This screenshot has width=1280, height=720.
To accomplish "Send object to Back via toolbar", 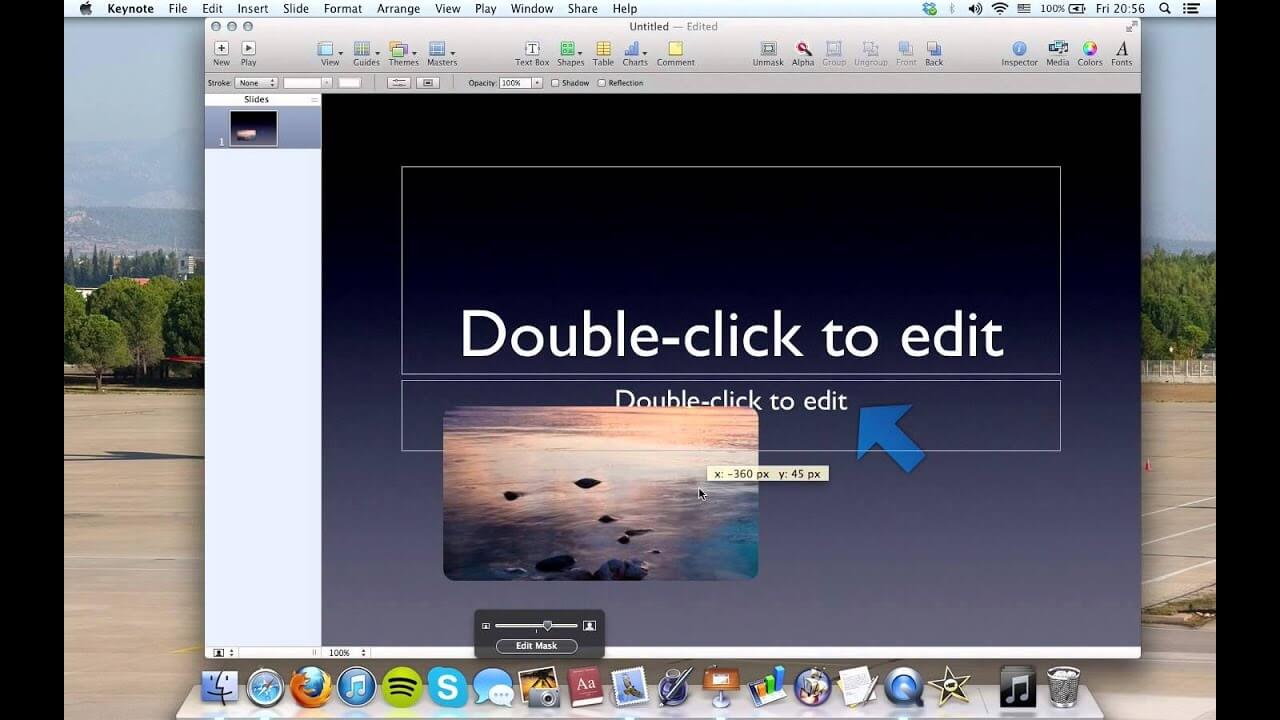I will [x=934, y=53].
